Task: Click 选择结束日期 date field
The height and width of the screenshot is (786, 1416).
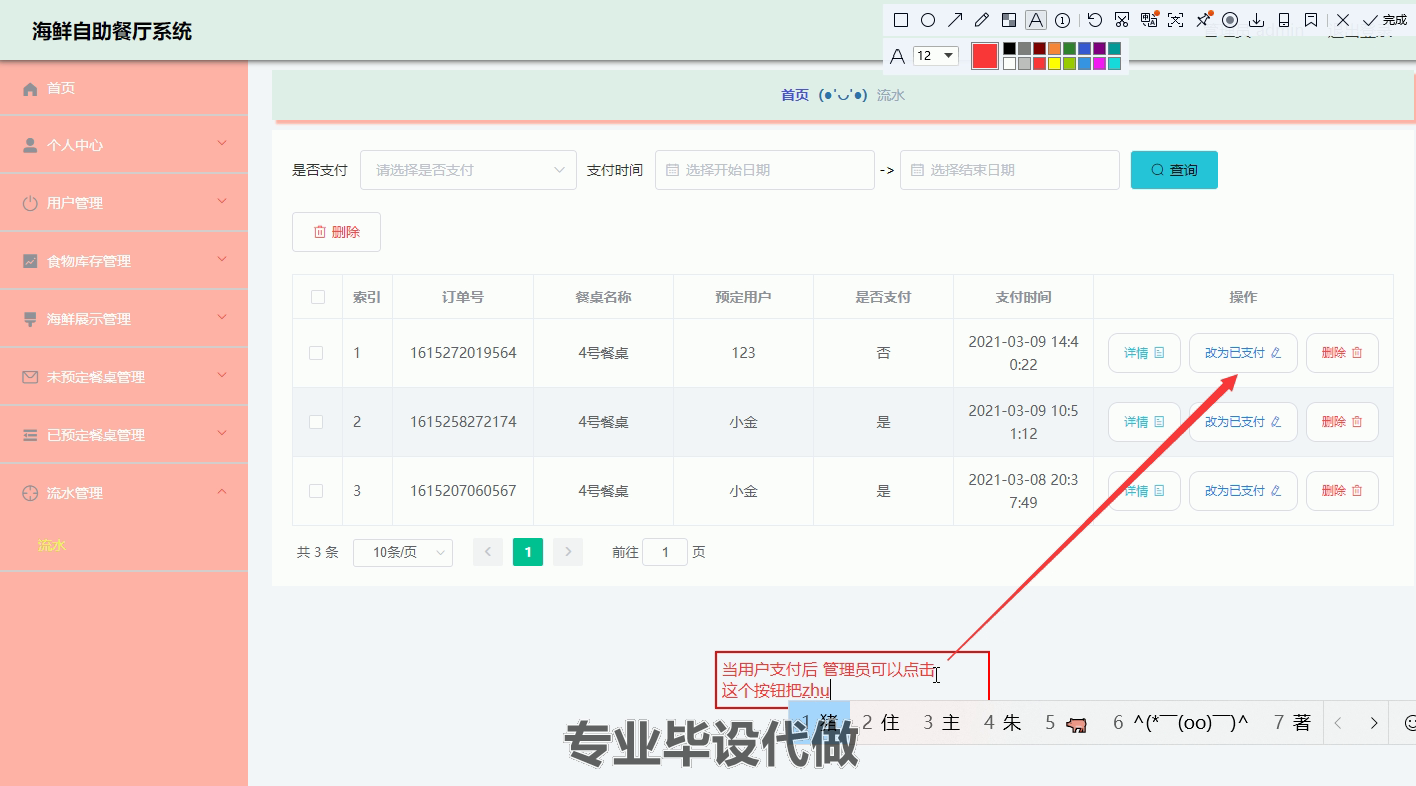Action: [1010, 170]
